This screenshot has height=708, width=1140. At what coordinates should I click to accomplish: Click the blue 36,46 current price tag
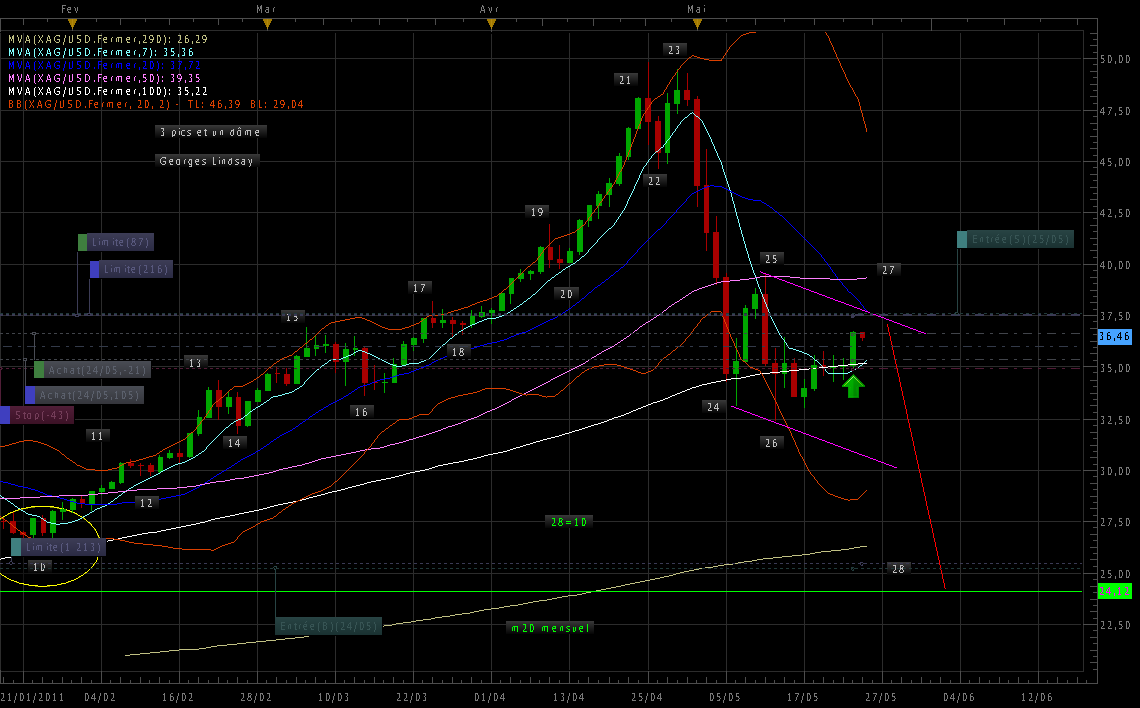pos(1114,339)
